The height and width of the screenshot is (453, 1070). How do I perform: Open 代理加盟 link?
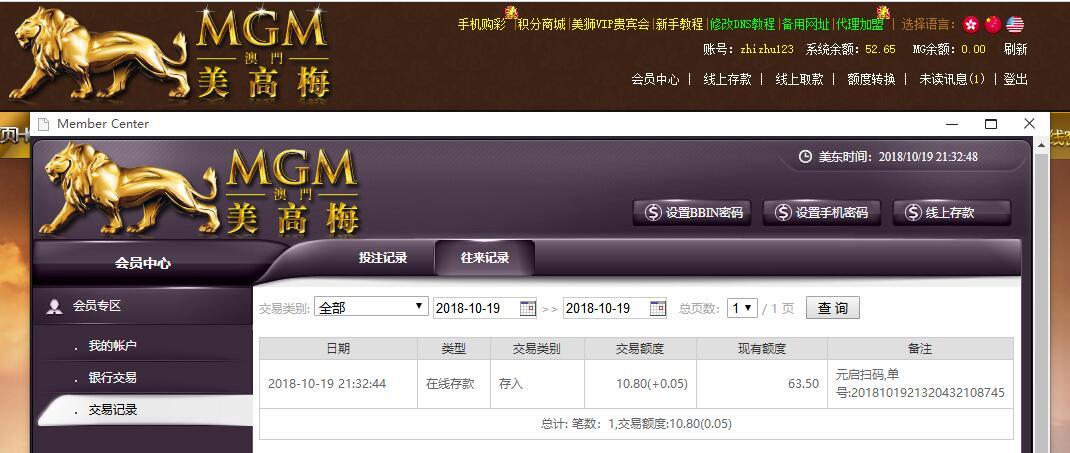click(x=860, y=25)
